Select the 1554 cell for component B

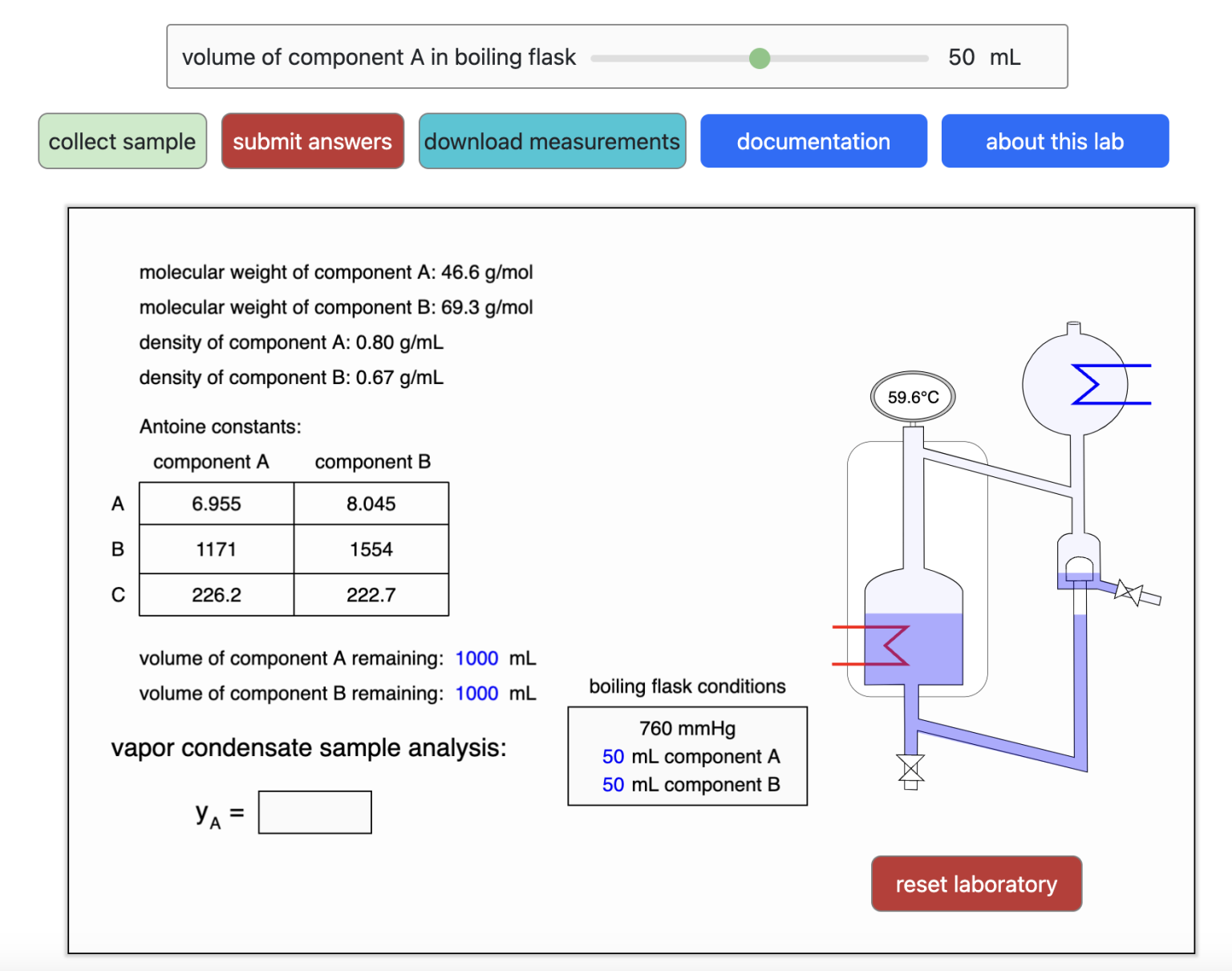[371, 549]
